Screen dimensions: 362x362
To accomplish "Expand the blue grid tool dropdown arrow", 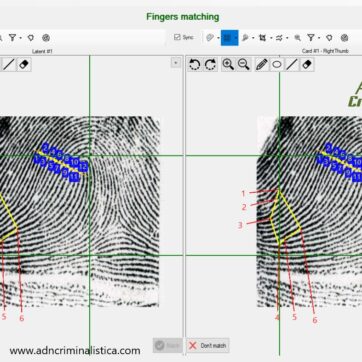I will 236,38.
